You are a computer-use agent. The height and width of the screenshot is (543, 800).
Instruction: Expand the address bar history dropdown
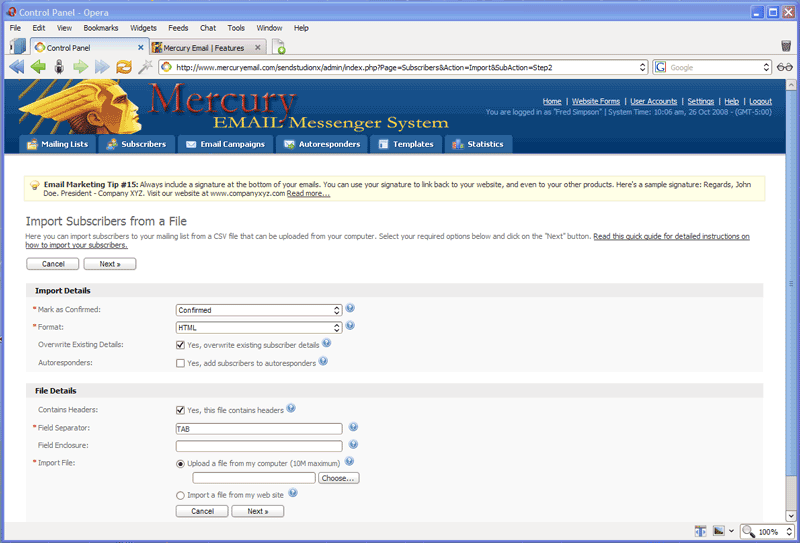pyautogui.click(x=642, y=67)
